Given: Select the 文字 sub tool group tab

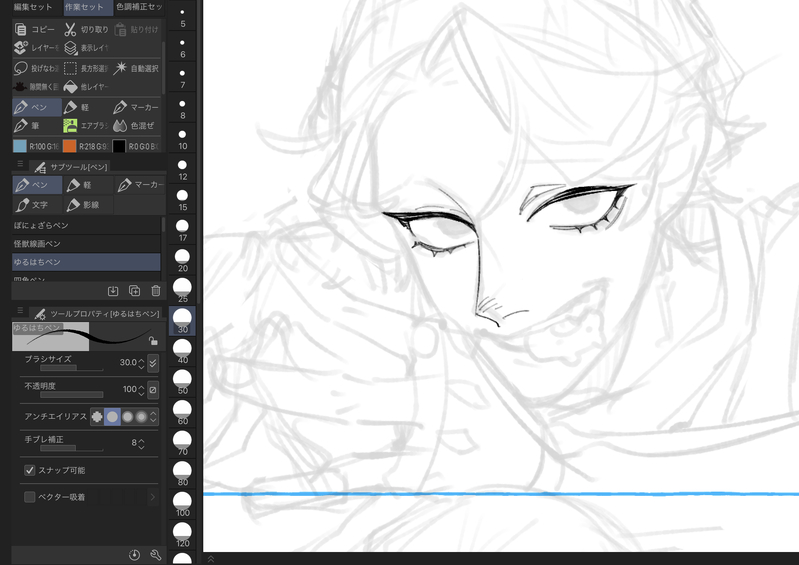Looking at the screenshot, I should pos(37,205).
